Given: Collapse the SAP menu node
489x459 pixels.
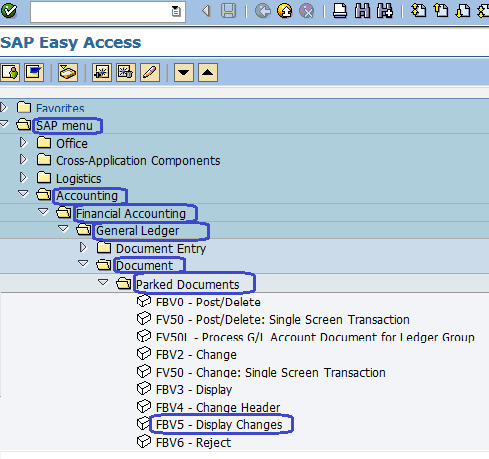Looking at the screenshot, I should click(x=4, y=124).
